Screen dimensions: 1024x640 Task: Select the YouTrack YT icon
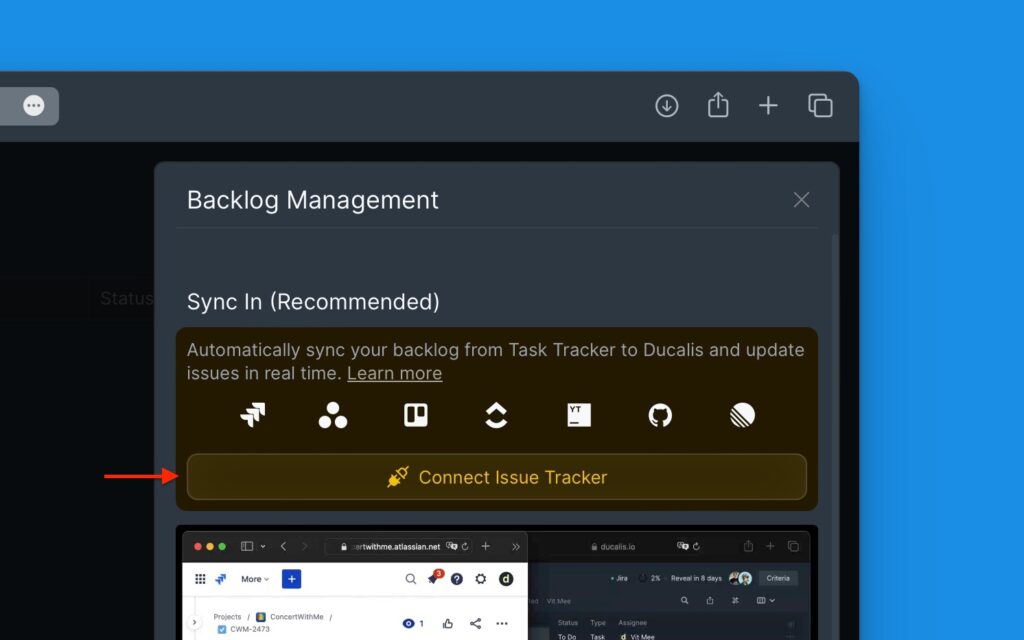click(x=579, y=415)
